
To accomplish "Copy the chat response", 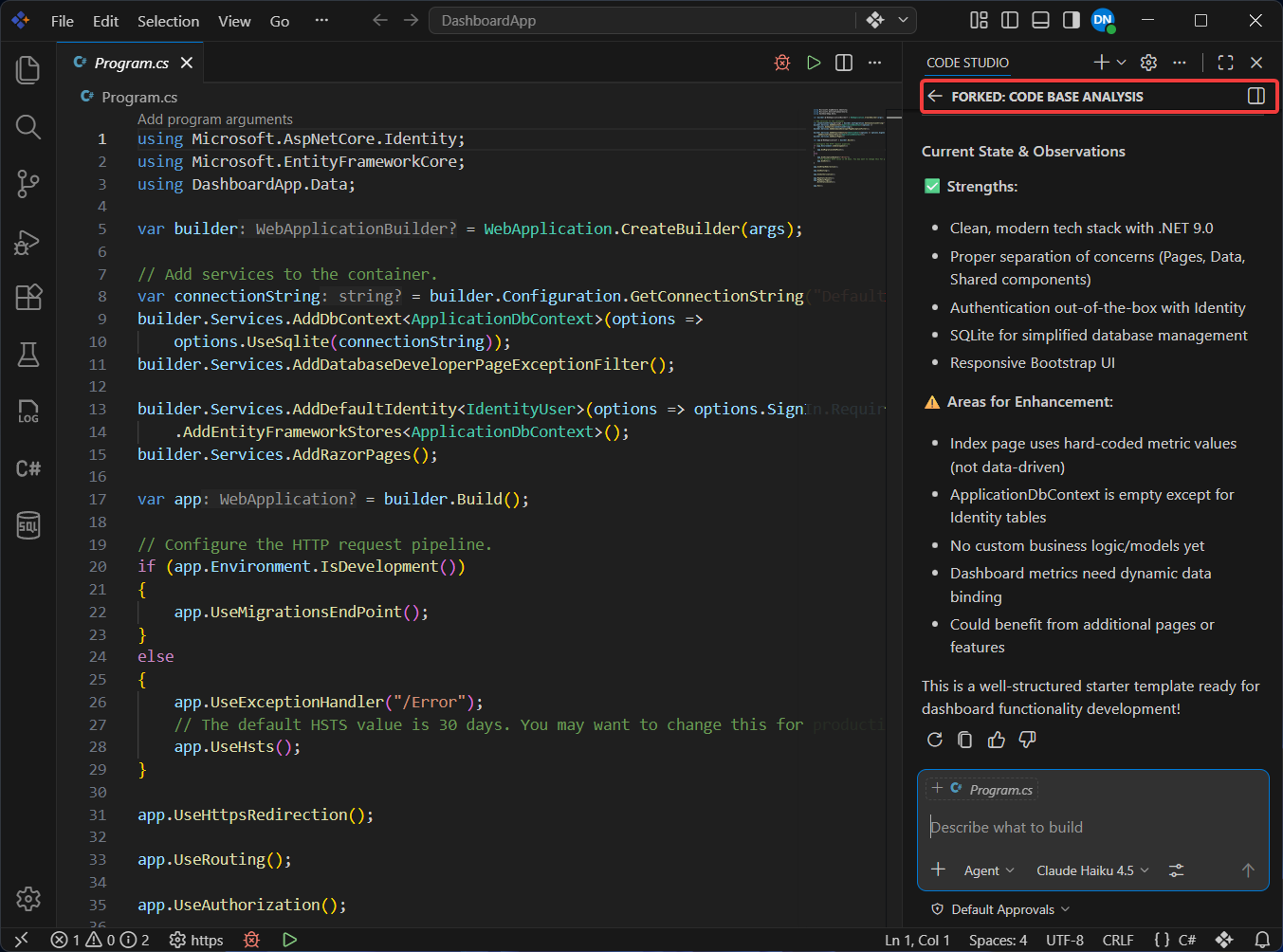I will coord(965,740).
